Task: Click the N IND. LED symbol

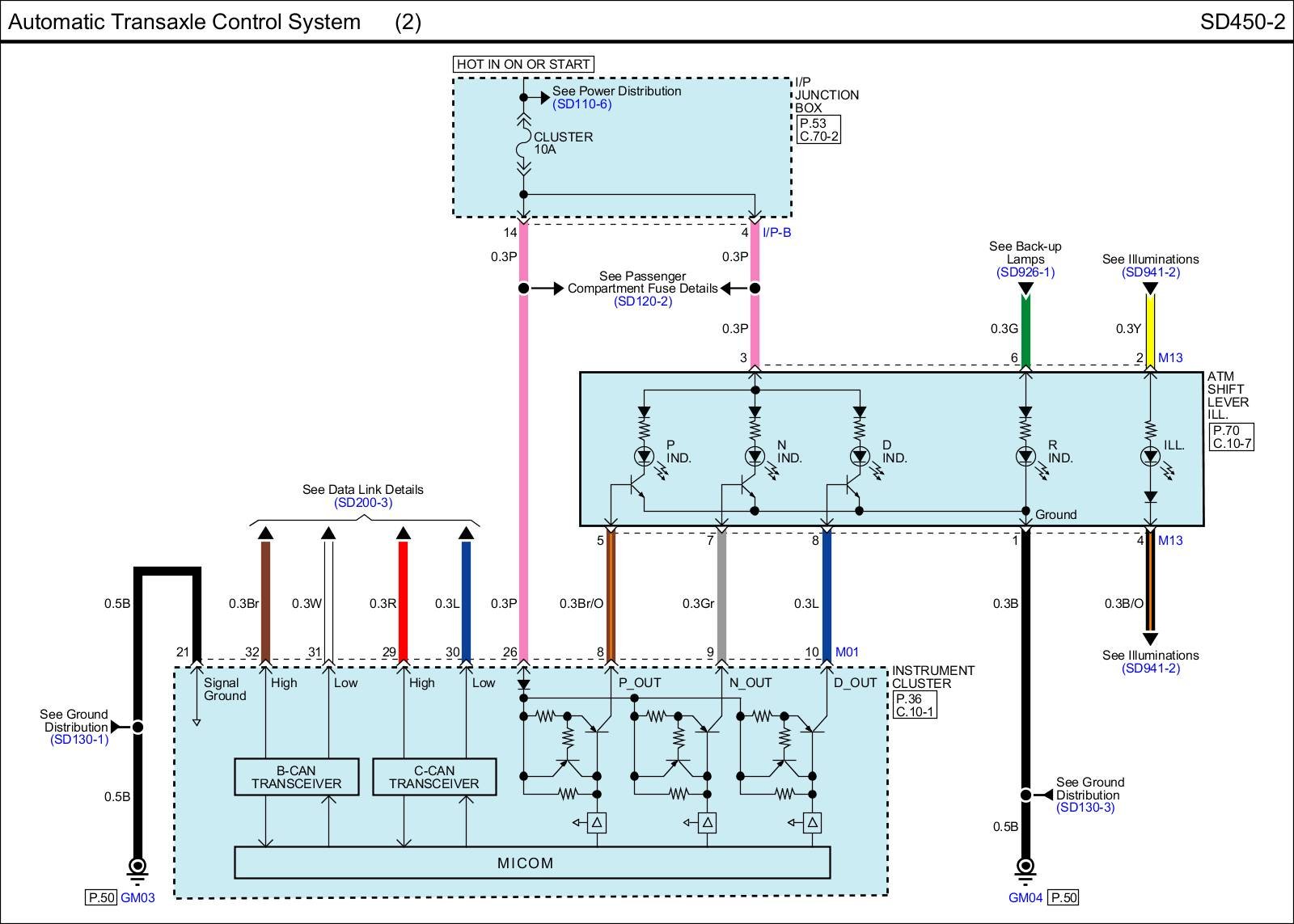Action: (x=755, y=457)
